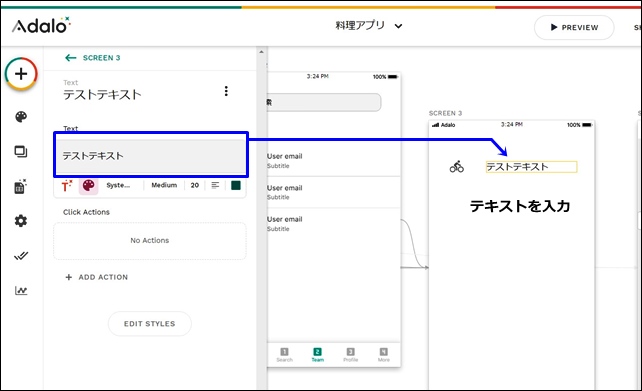Open the add component plus button
This screenshot has height=391, width=642.
pos(21,74)
